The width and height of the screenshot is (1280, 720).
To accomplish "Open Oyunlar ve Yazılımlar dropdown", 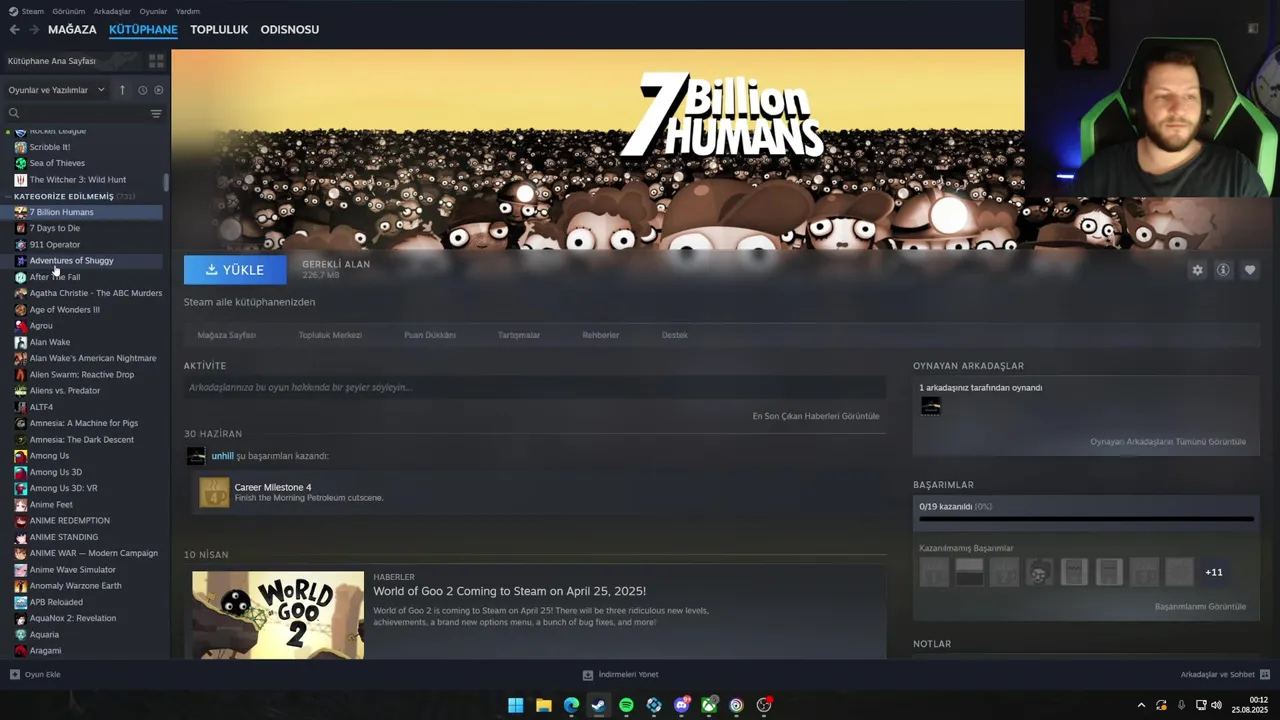I will click(57, 90).
